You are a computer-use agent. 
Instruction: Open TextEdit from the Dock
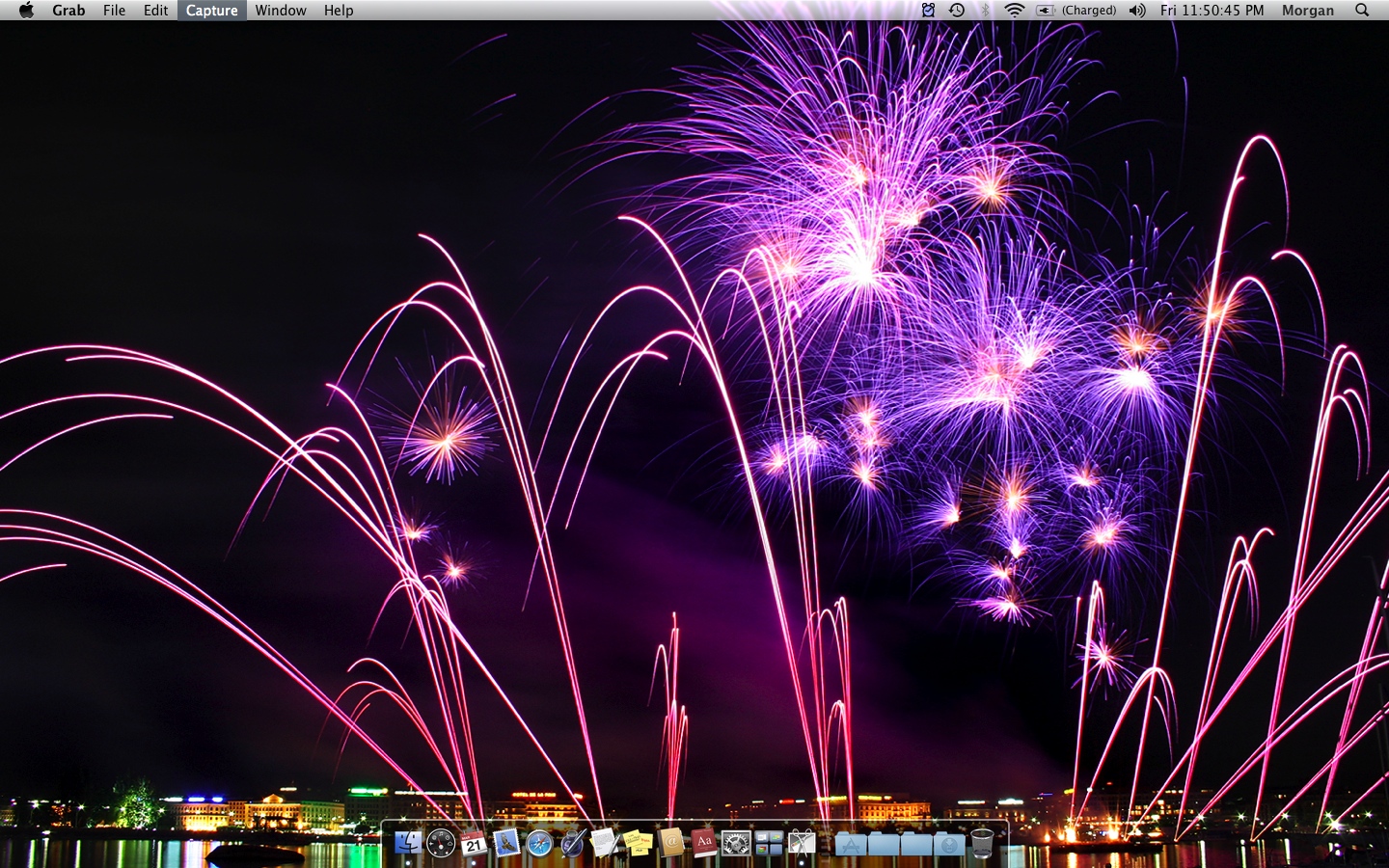[x=606, y=843]
